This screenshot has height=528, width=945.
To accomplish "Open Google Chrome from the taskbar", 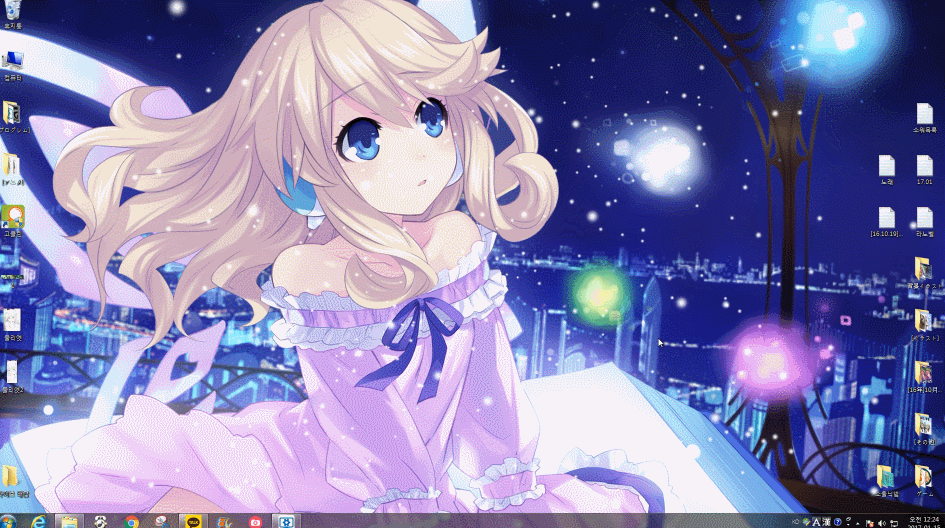I will click(x=131, y=521).
